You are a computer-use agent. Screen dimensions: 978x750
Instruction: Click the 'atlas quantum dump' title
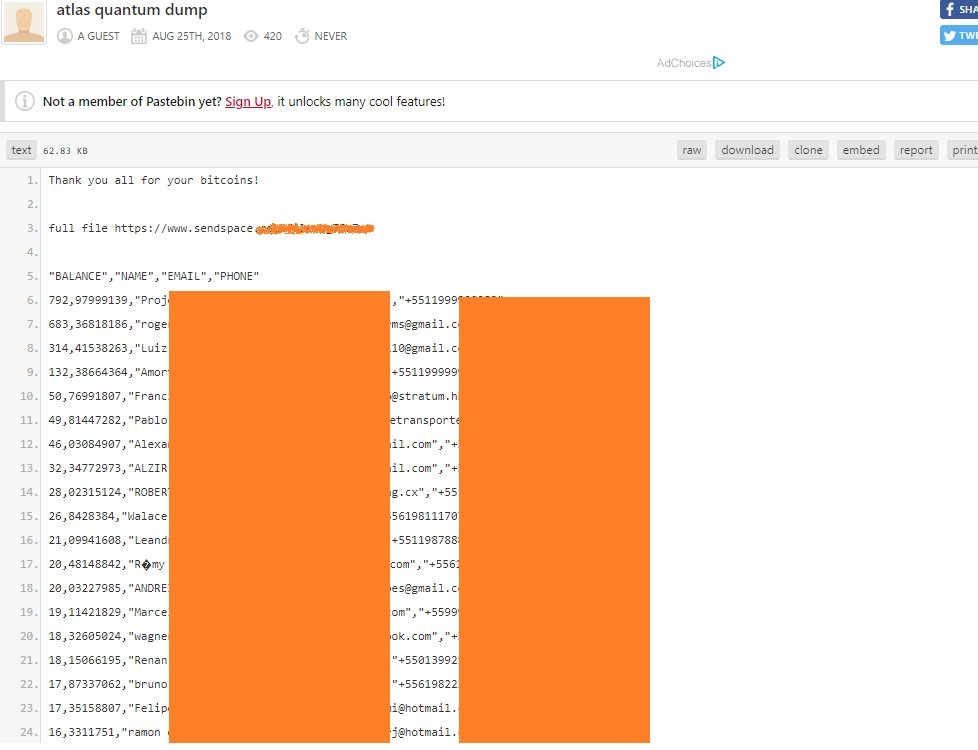132,10
